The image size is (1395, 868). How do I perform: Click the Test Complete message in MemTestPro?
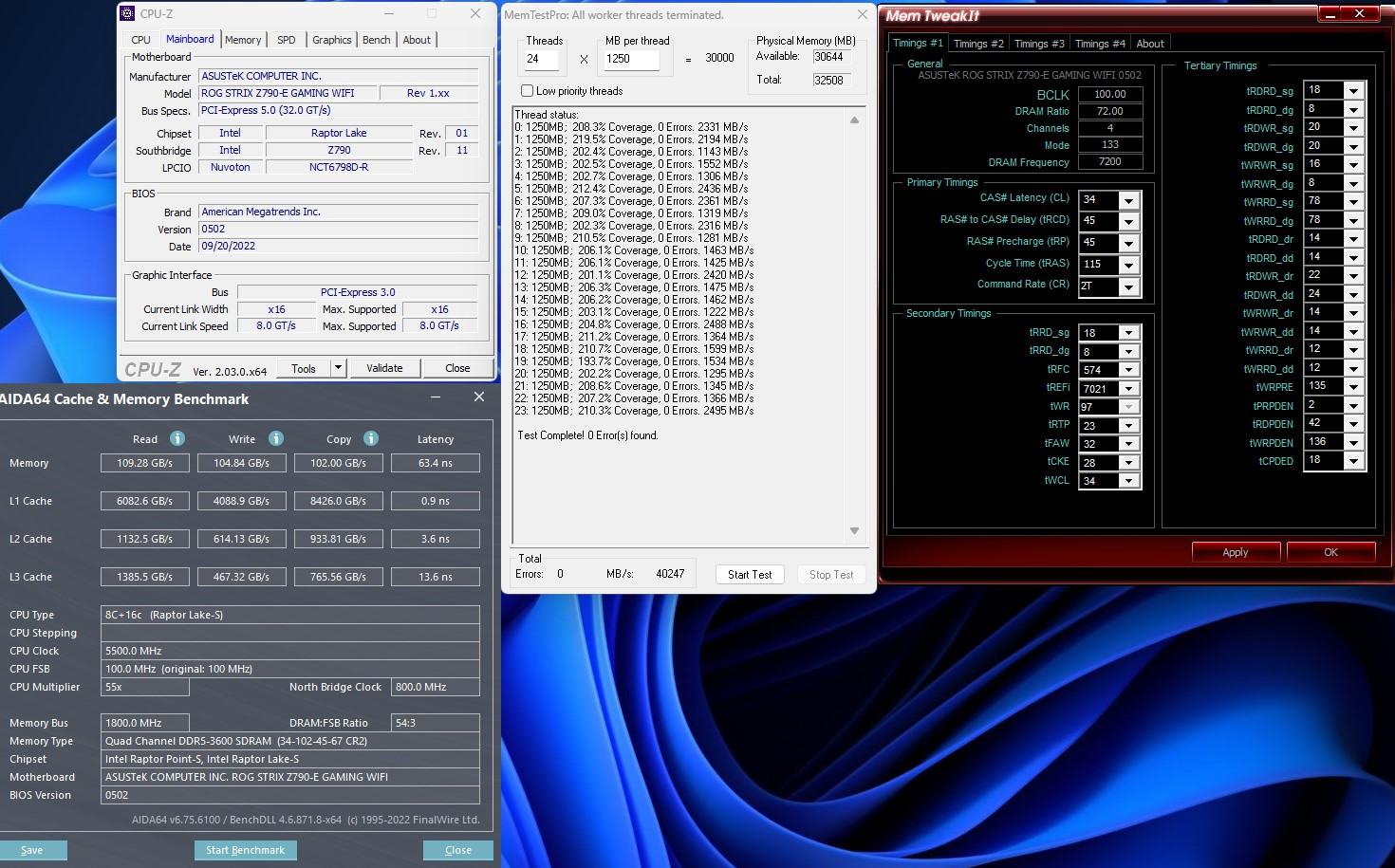tap(587, 435)
